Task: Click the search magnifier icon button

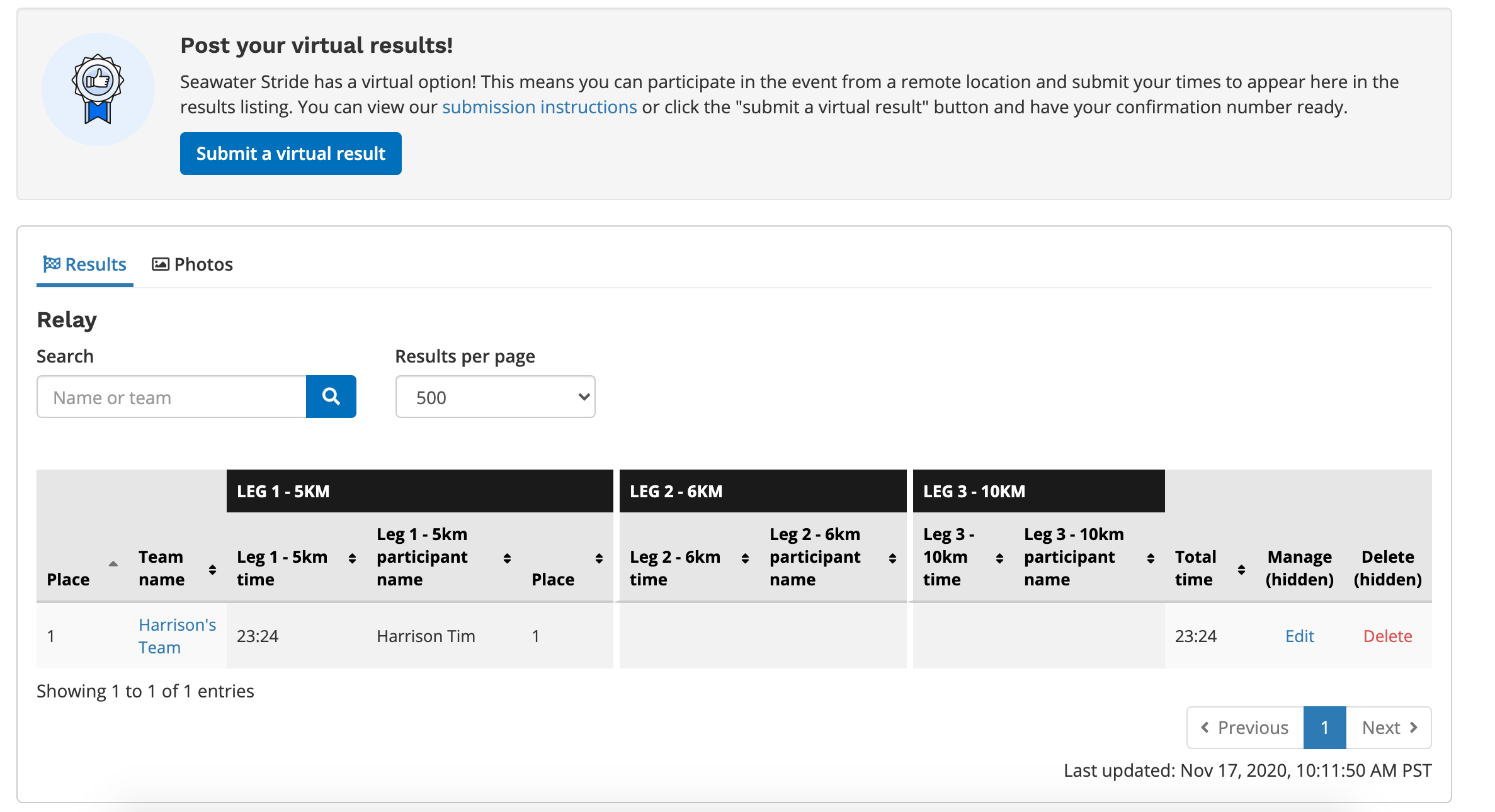Action: (x=331, y=397)
